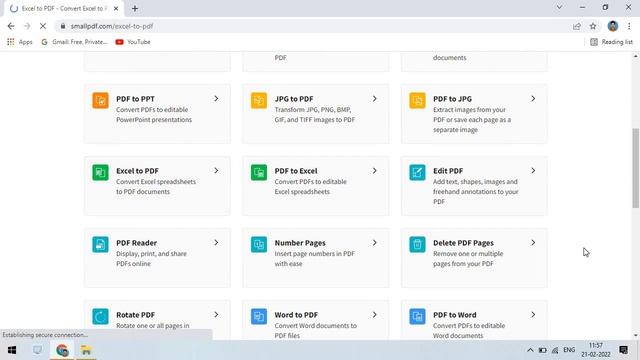This screenshot has height=360, width=640.
Task: Click the Rotate PDF arrow chevron
Action: tap(216, 315)
